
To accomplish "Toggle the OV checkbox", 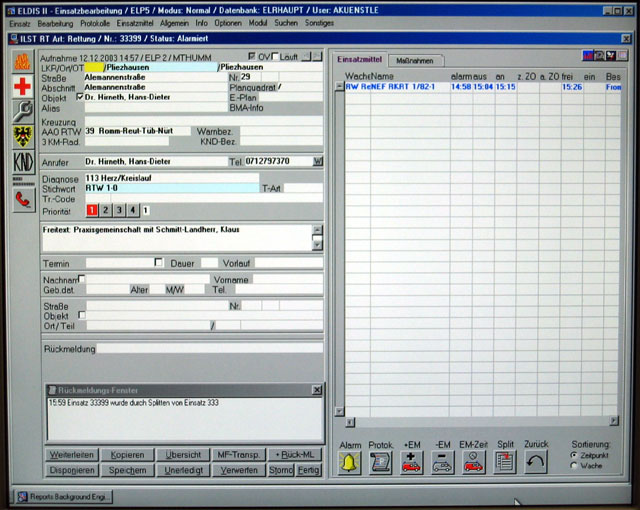I will point(251,57).
